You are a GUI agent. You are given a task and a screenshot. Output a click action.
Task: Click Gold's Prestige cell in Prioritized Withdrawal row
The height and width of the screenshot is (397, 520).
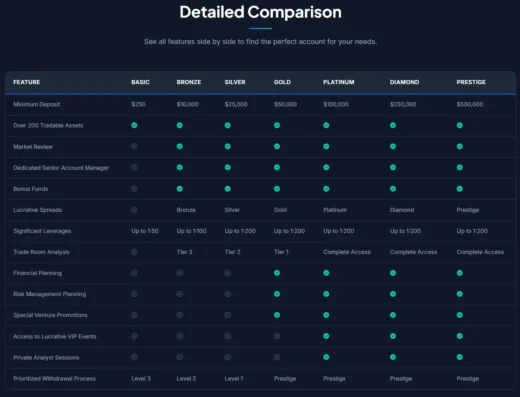click(x=285, y=379)
